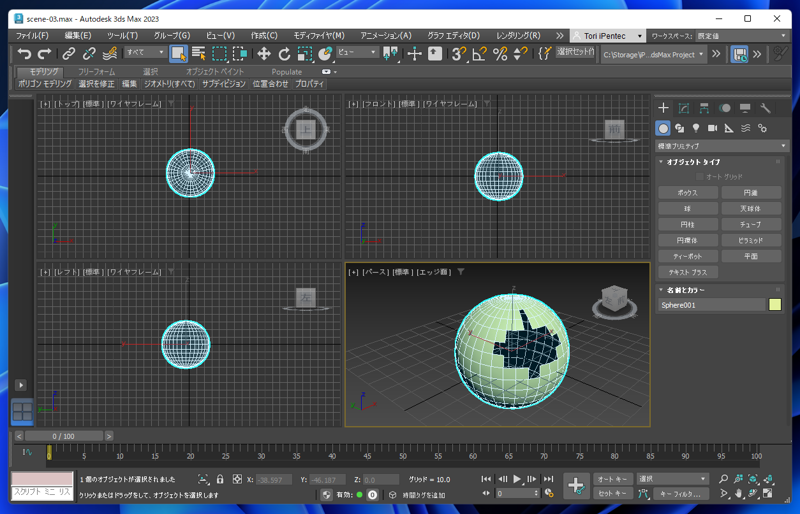Toggle the Spinner Snap button

(520, 53)
